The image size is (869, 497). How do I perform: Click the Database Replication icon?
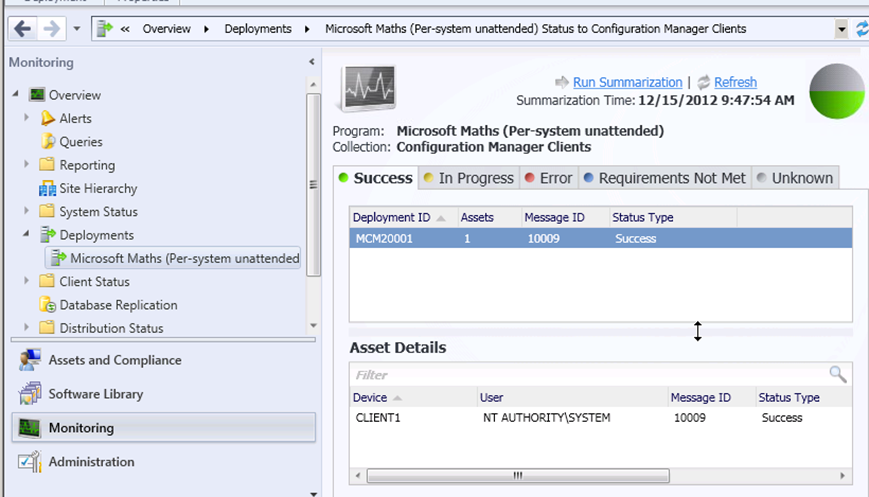(48, 304)
